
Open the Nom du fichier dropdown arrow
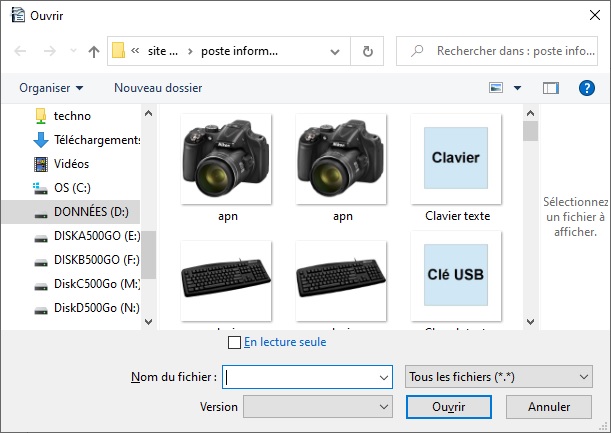pyautogui.click(x=384, y=377)
